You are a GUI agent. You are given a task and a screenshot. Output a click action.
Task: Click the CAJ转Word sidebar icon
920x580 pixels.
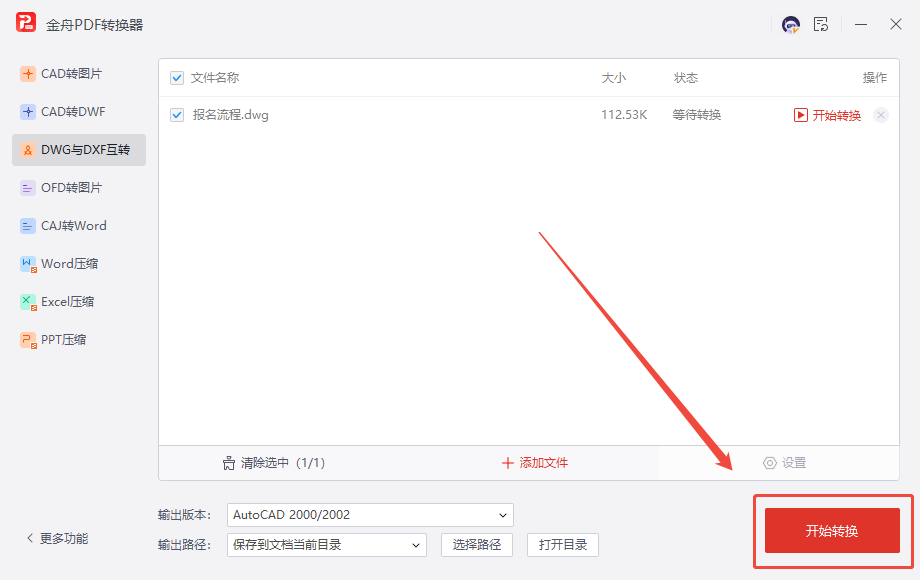(28, 226)
